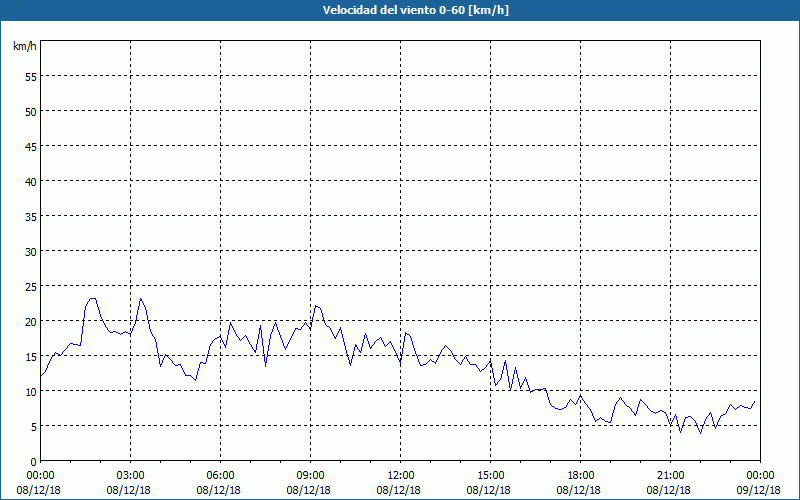Image resolution: width=800 pixels, height=500 pixels.
Task: Pick the Y-axis value "20"
Action: (31, 321)
